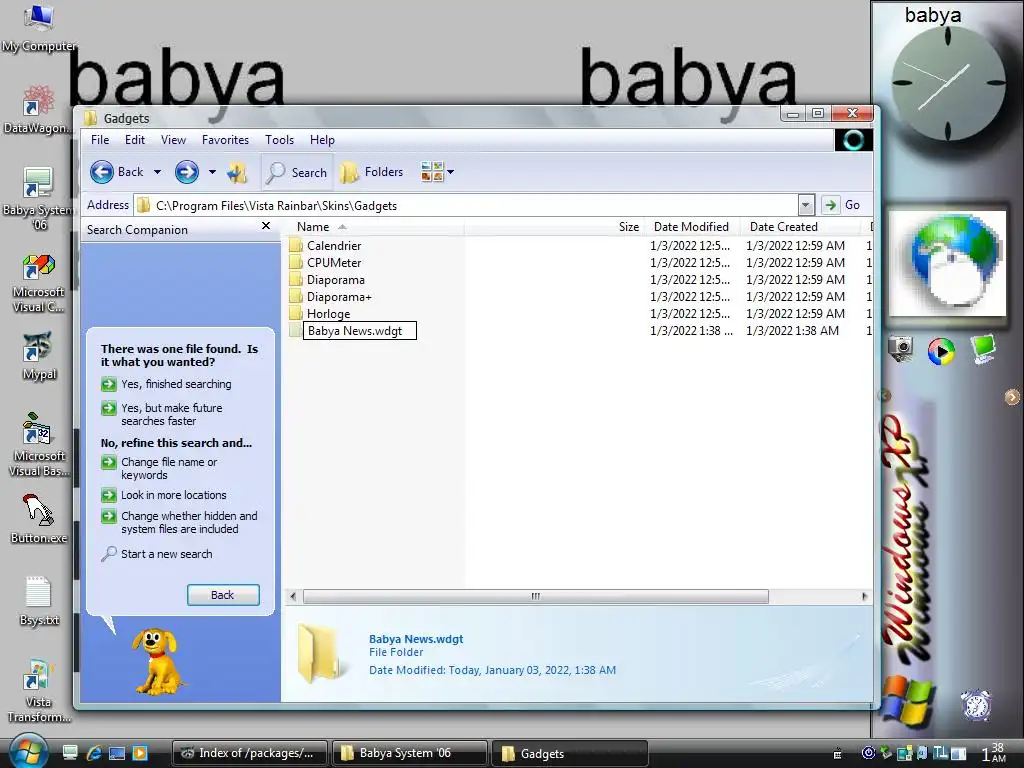Open DataWagon desktop shortcut

38,109
